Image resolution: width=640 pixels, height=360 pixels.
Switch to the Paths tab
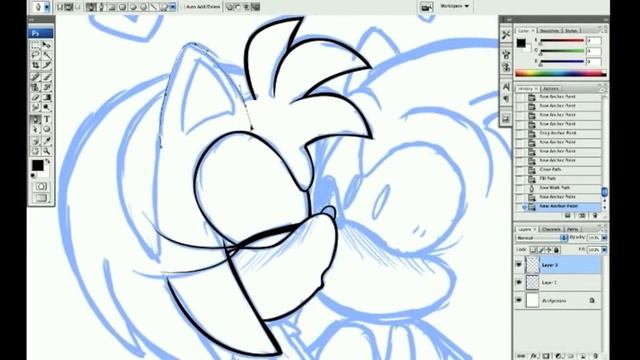(573, 229)
